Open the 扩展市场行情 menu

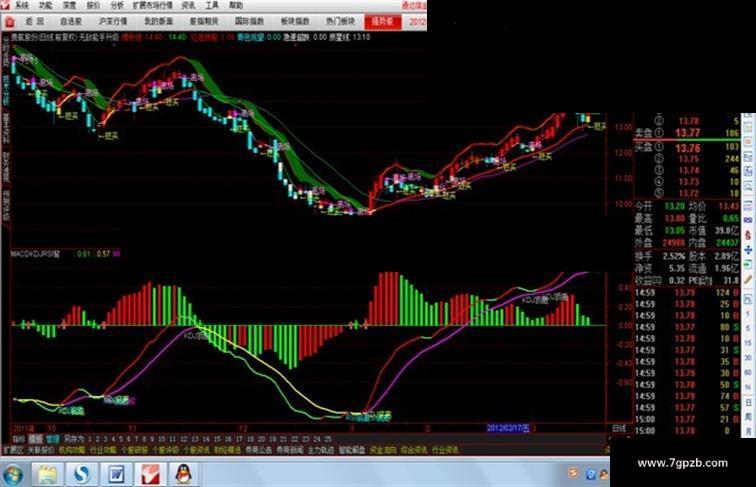point(152,6)
